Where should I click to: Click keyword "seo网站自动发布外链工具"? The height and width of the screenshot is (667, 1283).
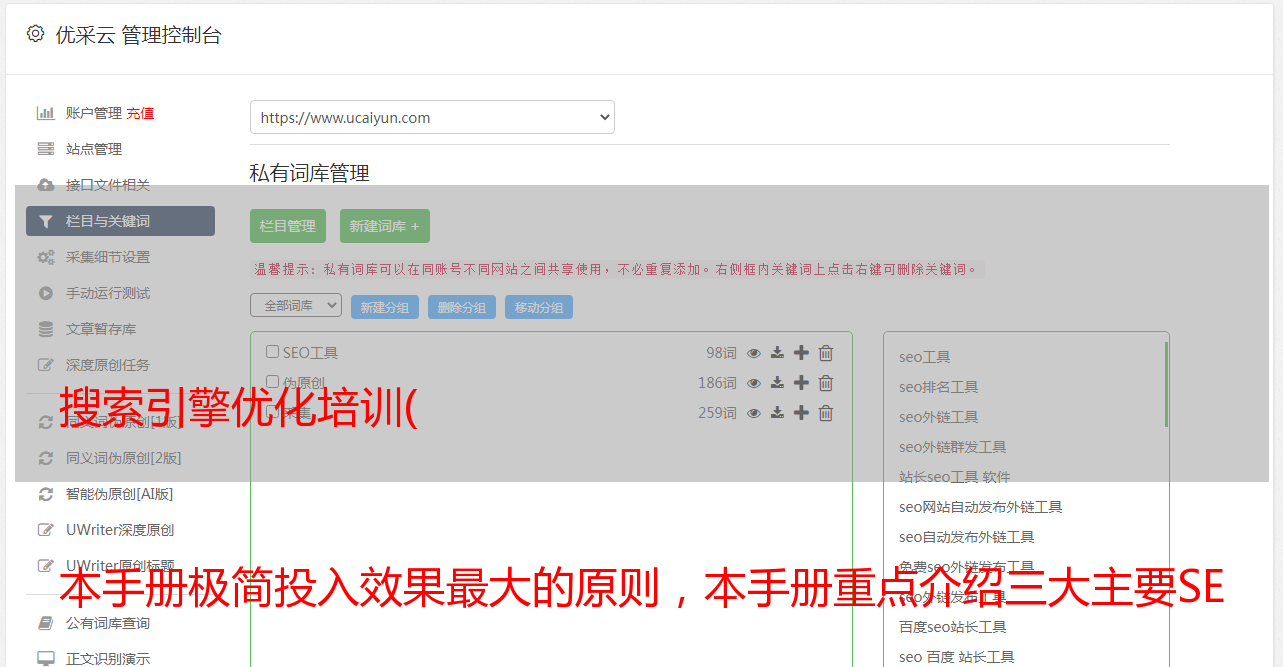981,507
